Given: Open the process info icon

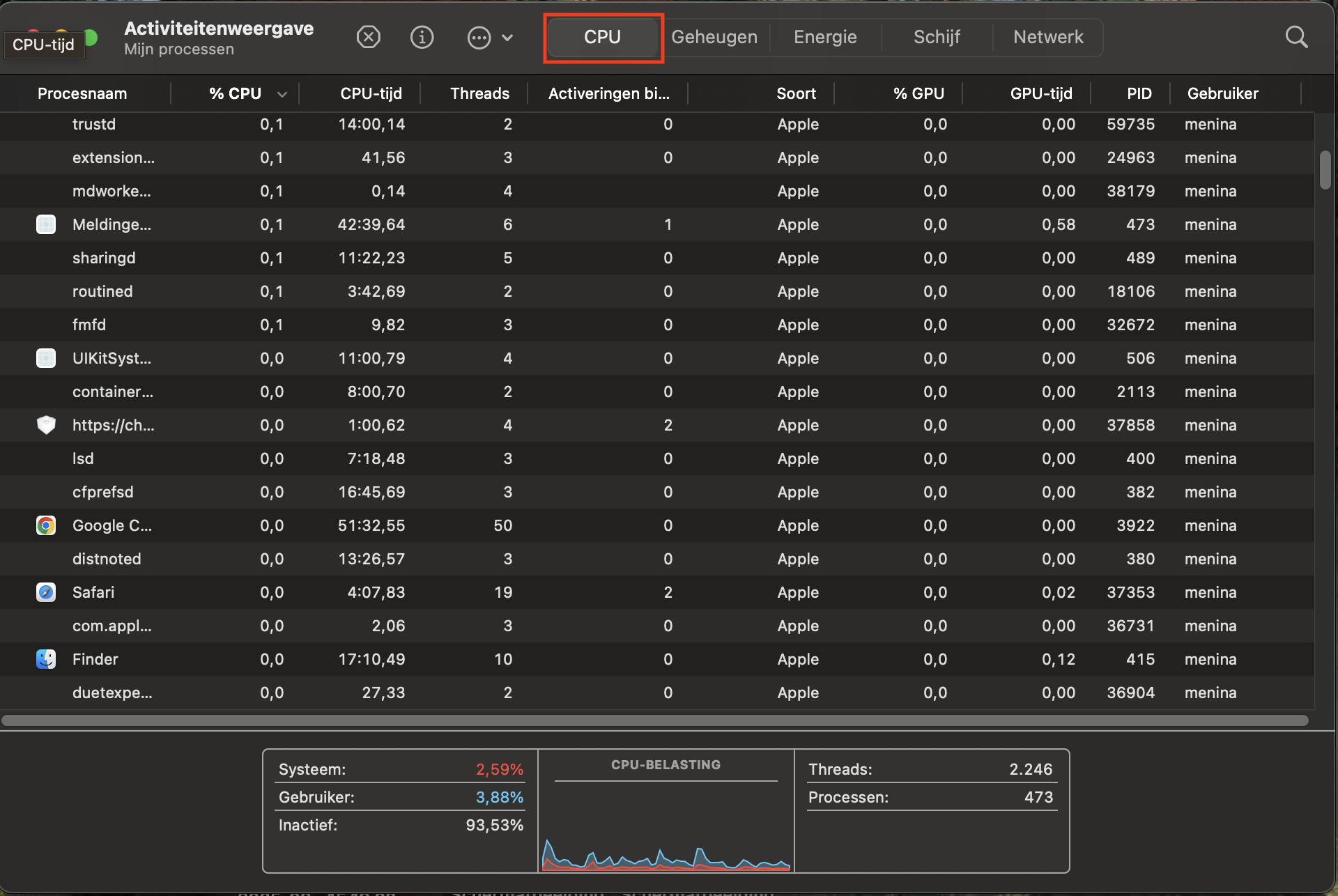Looking at the screenshot, I should pos(422,37).
